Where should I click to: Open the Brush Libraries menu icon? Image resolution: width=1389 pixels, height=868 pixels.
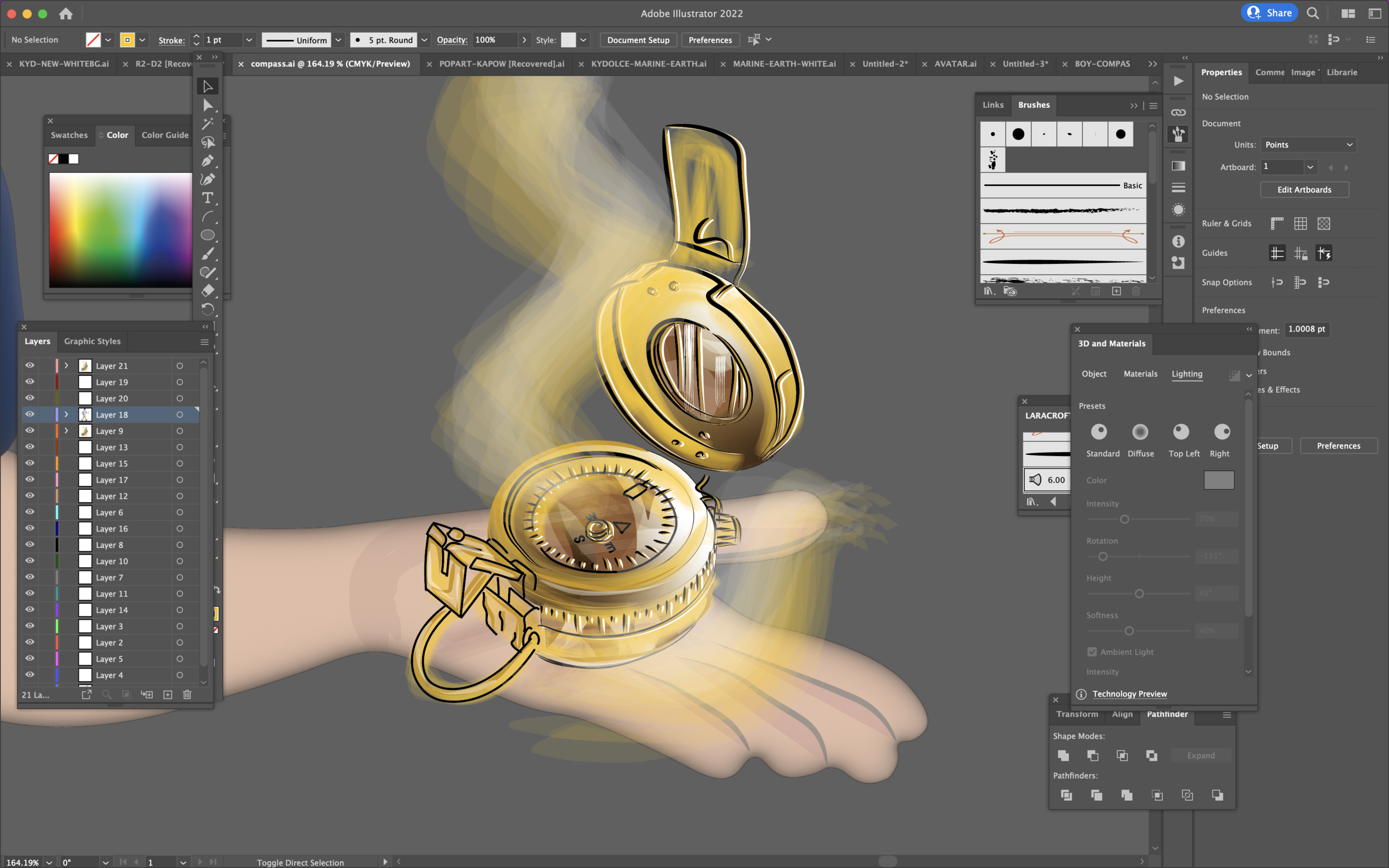[990, 291]
